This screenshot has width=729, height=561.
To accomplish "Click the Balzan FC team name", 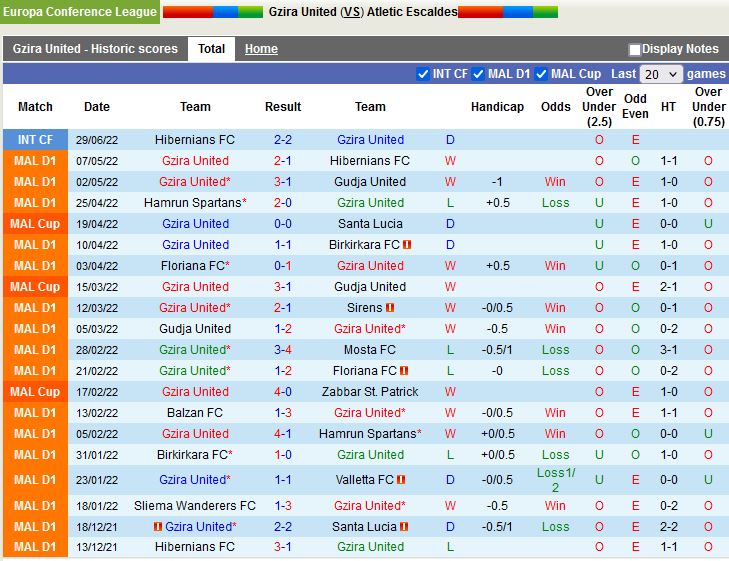I will coord(195,413).
